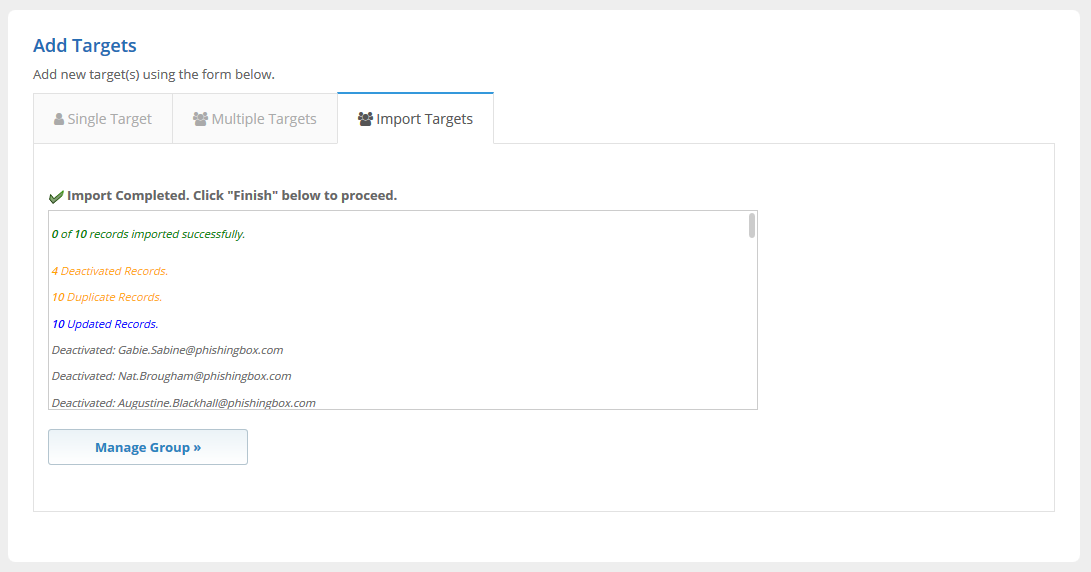This screenshot has height=572, width=1091.
Task: Select the 10 Duplicate Records line
Action: (107, 297)
